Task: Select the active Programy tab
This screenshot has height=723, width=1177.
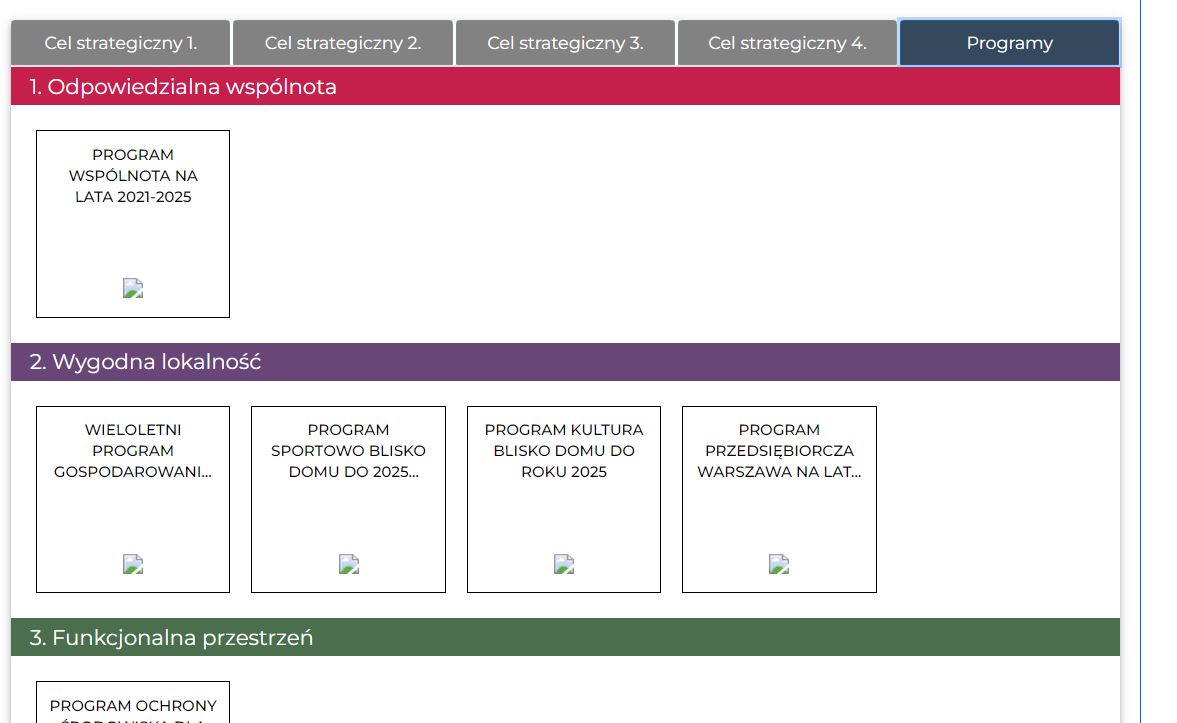Action: pyautogui.click(x=1009, y=43)
